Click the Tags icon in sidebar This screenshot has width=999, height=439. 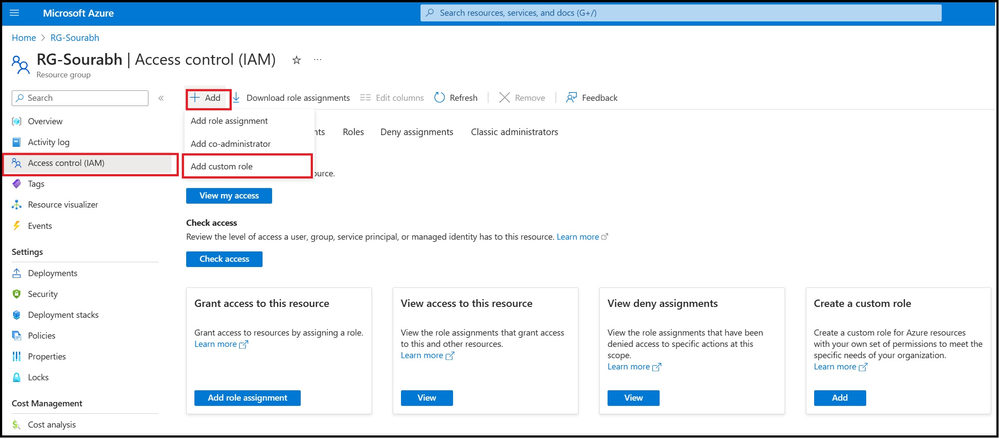[x=17, y=184]
